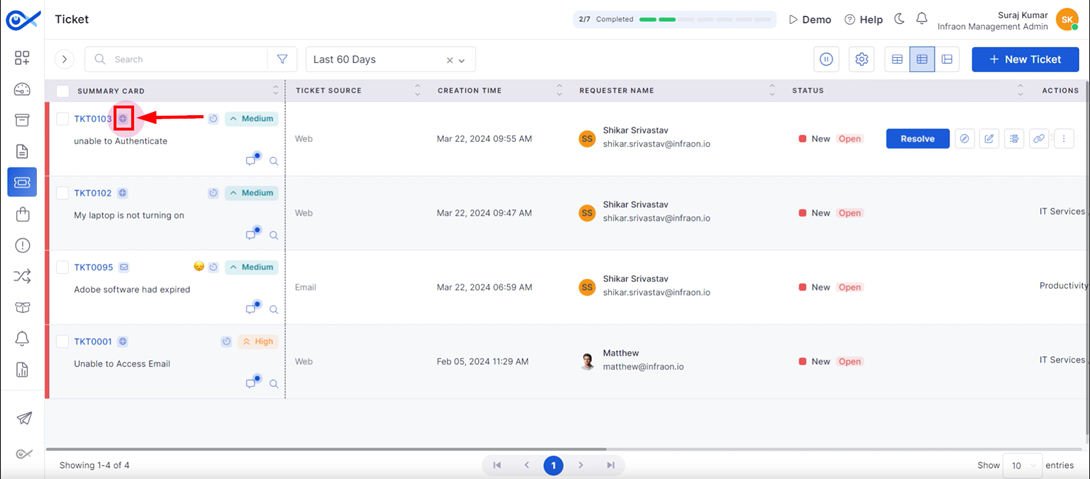Screen dimensions: 1090x479
Task: Open the Demo menu item
Action: click(x=810, y=19)
